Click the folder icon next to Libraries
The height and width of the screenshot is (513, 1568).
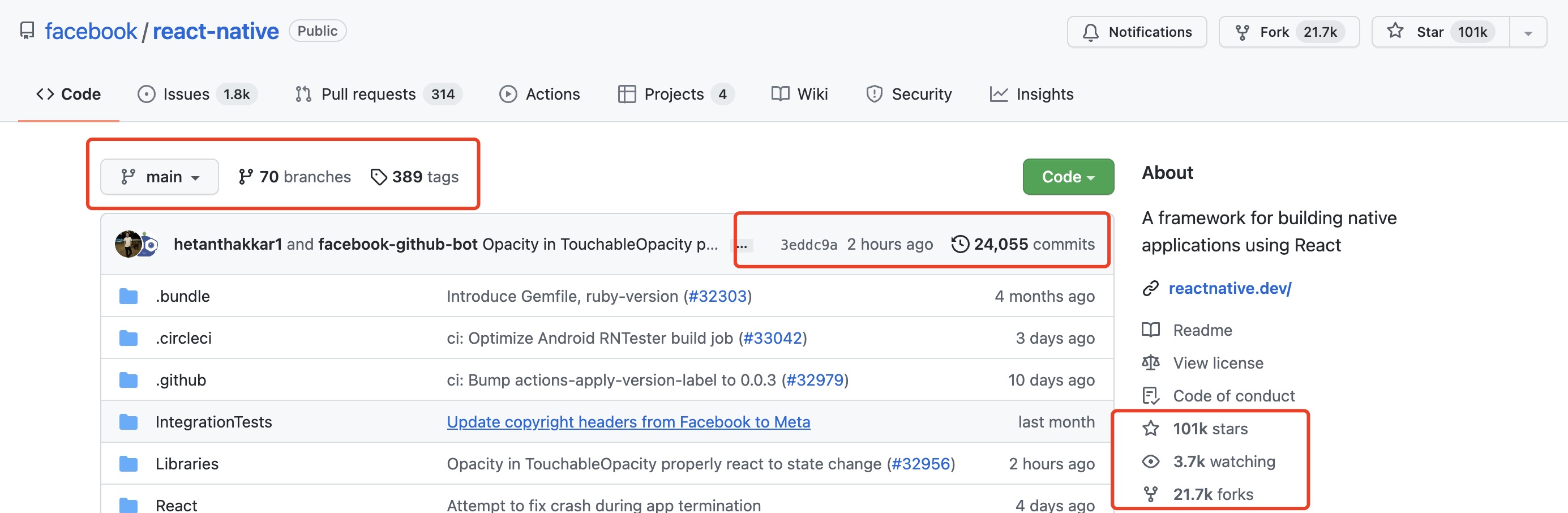tap(128, 464)
